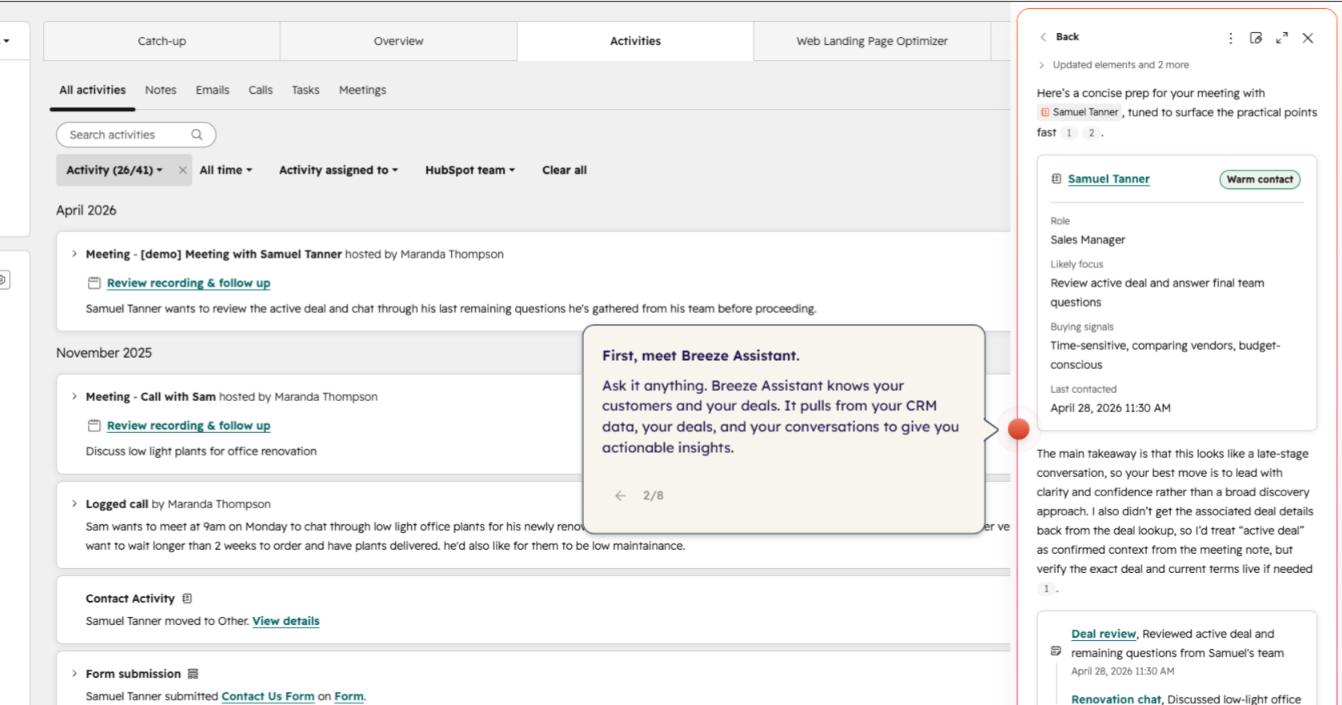
Task: Open the Activity (26/41) filter dropdown
Action: [x=114, y=170]
